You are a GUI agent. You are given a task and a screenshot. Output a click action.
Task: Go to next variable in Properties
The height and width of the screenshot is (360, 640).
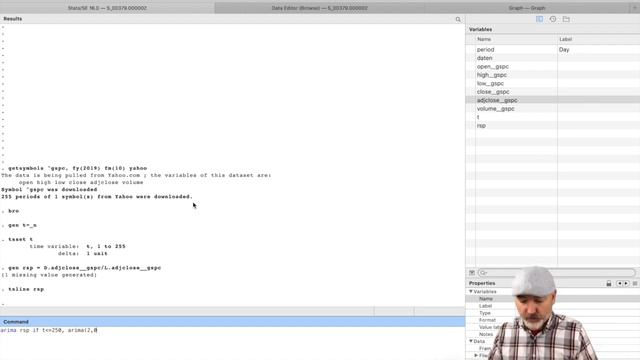tap(626, 283)
